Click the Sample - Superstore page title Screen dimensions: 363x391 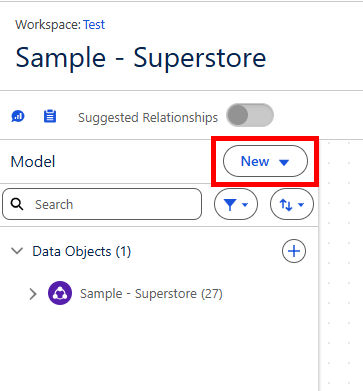point(141,57)
